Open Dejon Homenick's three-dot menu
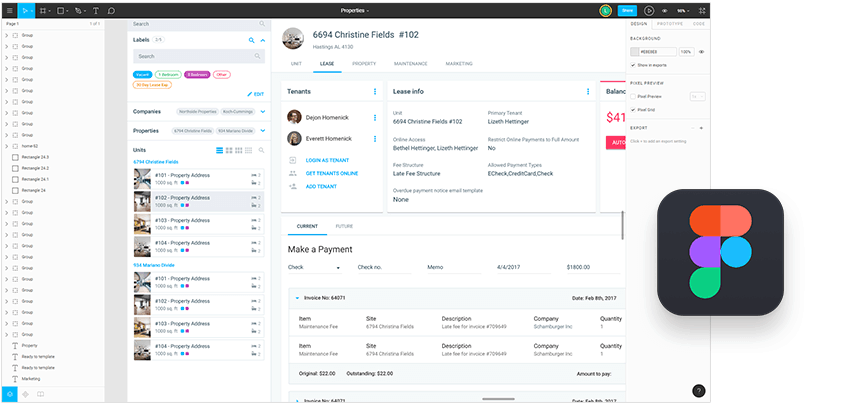 tap(374, 117)
